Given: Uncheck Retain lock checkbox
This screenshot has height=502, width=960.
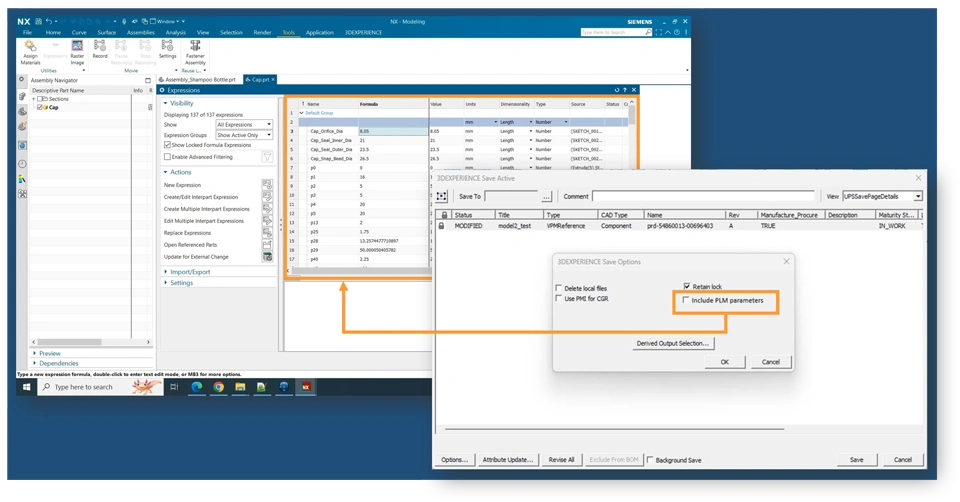Looking at the screenshot, I should click(686, 286).
